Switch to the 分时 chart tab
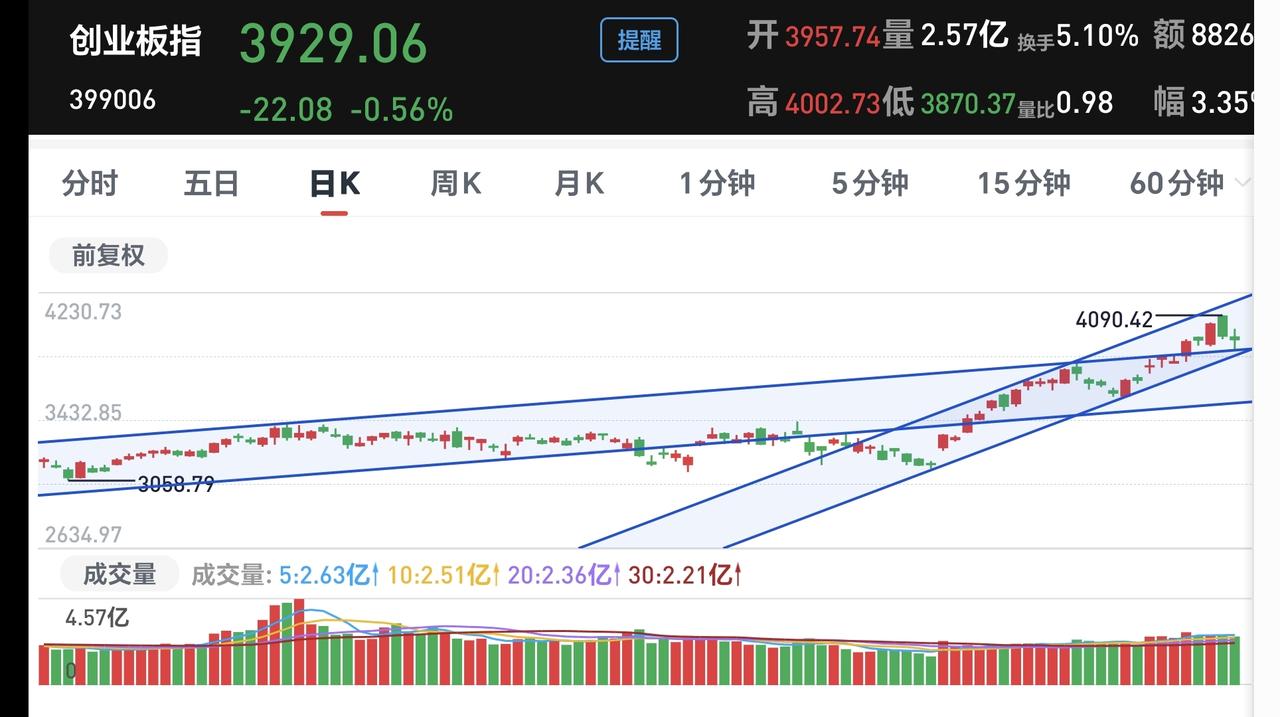 click(x=90, y=183)
